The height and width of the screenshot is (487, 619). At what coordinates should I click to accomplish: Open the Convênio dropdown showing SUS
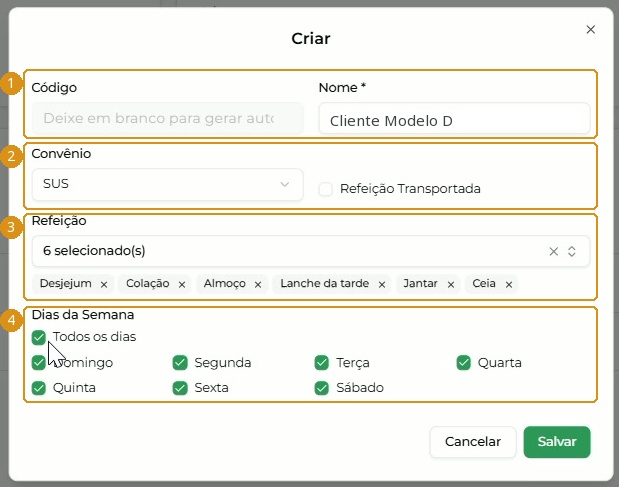pos(168,184)
